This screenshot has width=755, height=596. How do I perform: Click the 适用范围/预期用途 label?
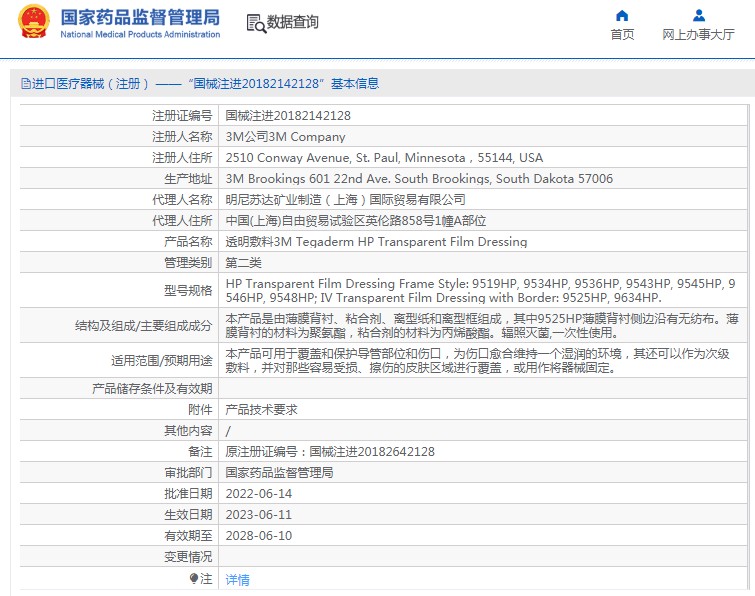point(162,361)
